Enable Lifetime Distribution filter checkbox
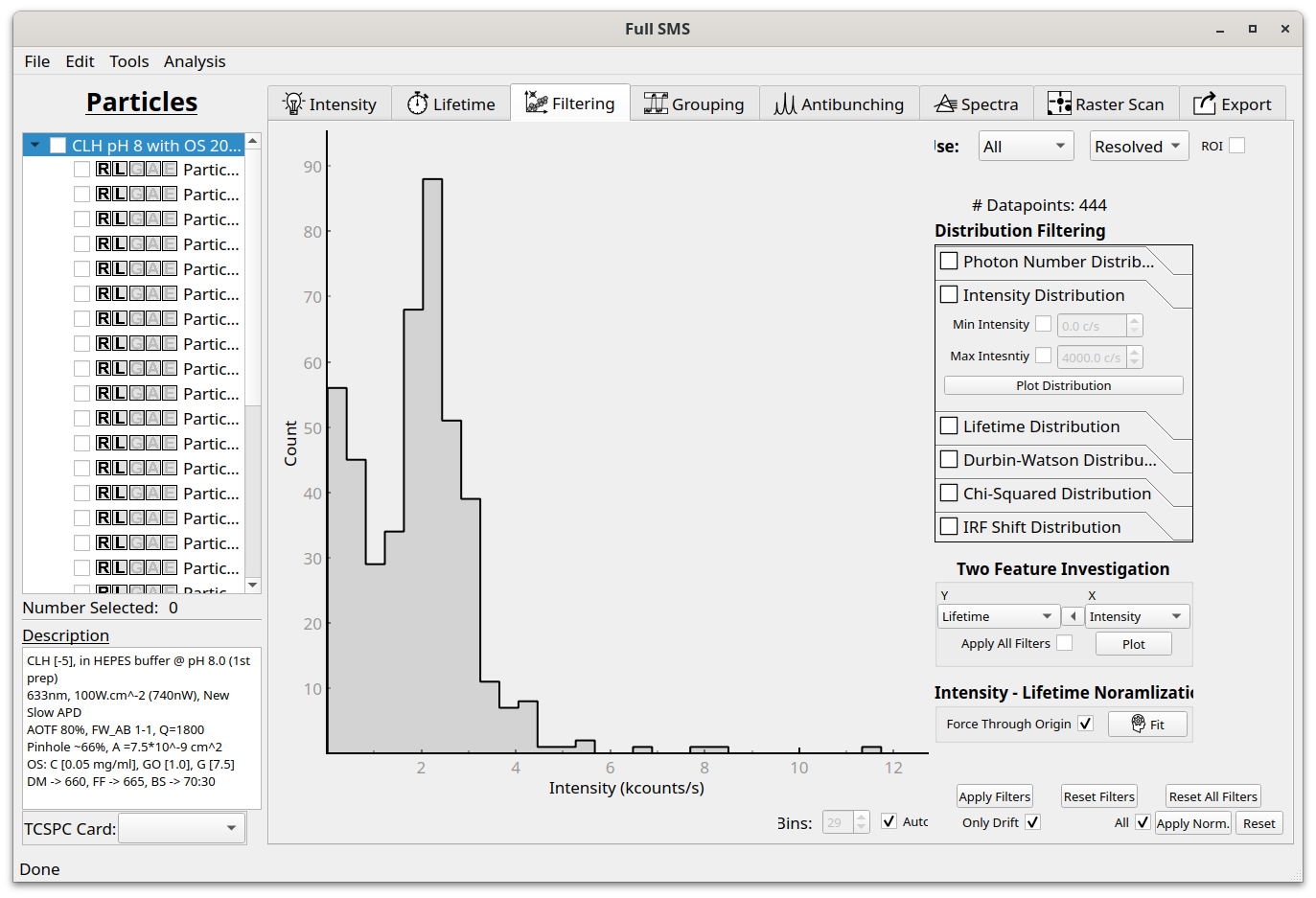The height and width of the screenshot is (898, 1316). 949,426
